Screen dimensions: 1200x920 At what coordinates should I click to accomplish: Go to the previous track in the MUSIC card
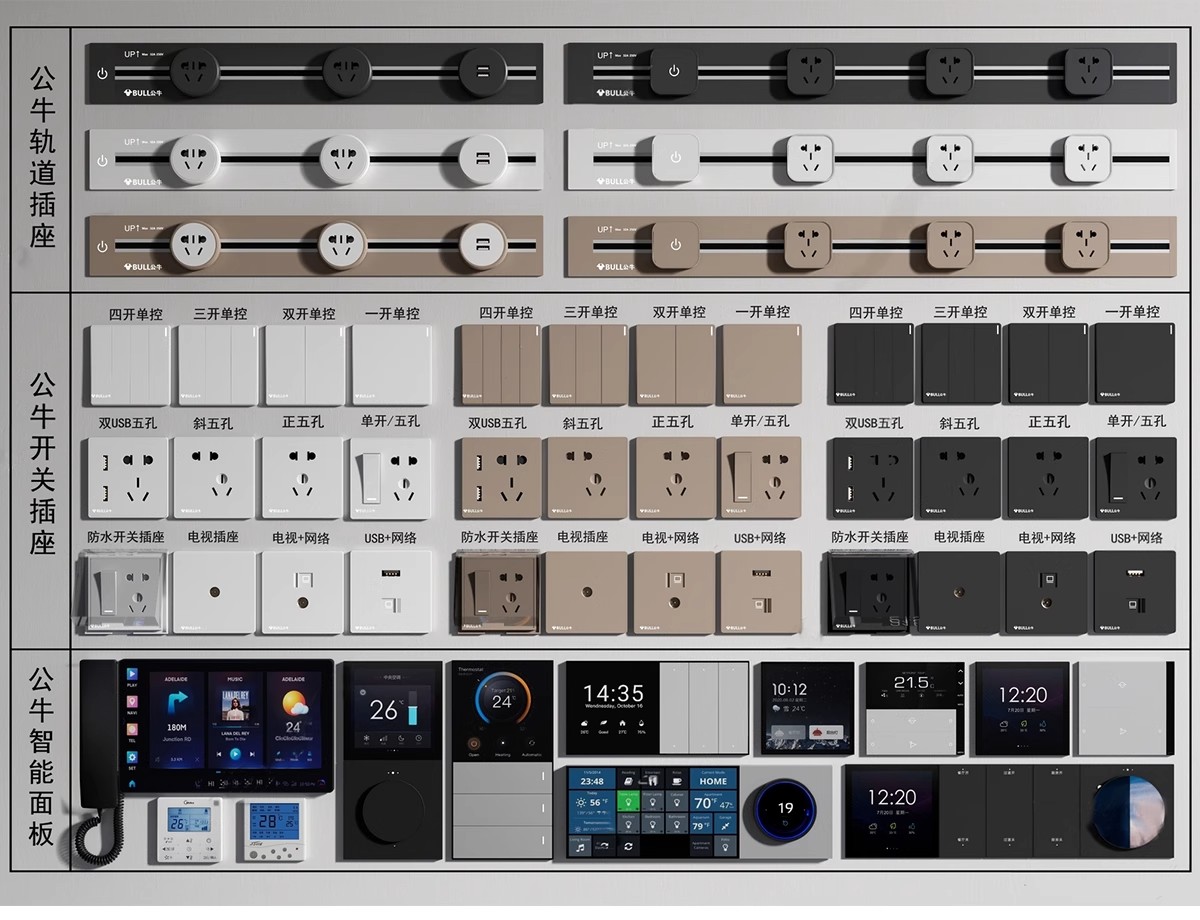[x=219, y=754]
